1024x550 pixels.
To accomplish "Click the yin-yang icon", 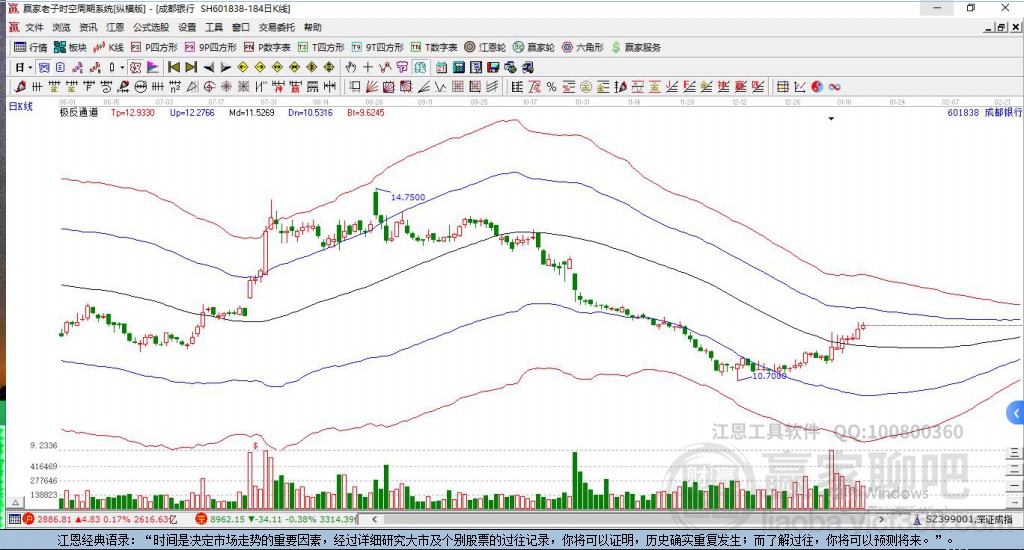I will [817, 86].
